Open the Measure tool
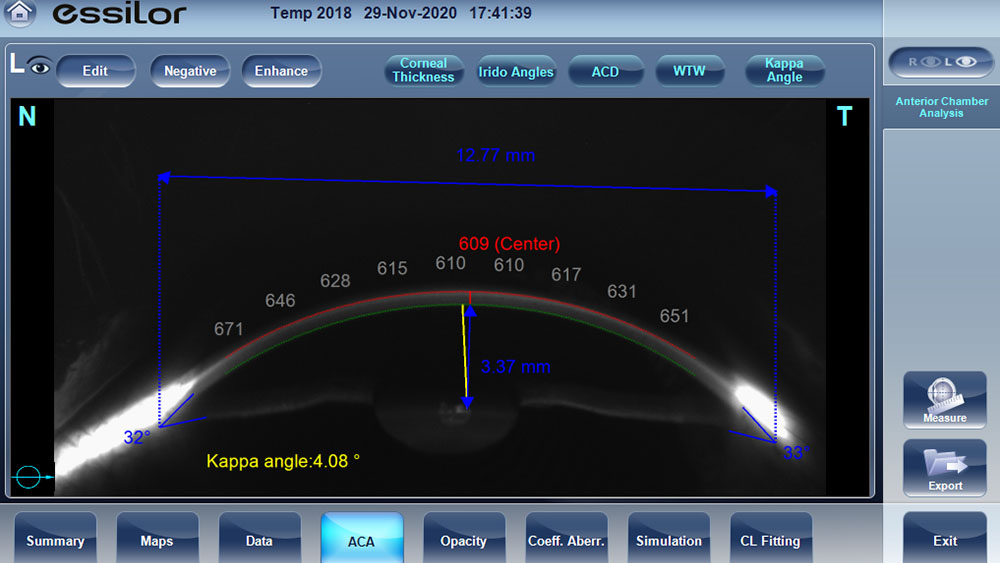 pos(945,400)
